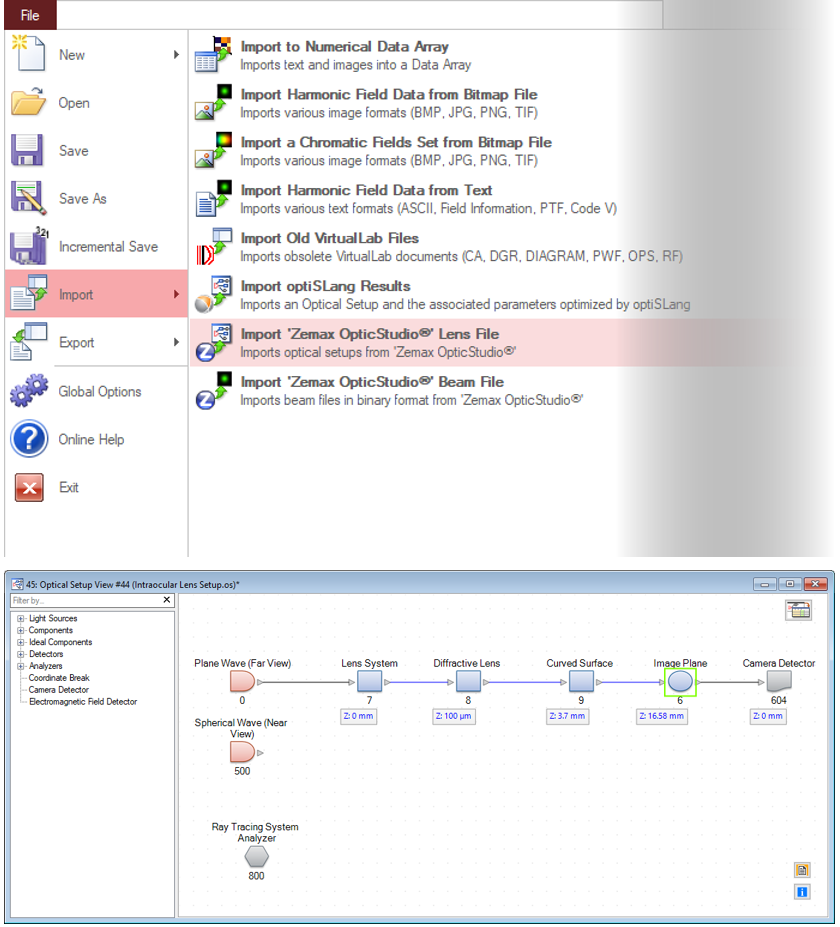Select the Image Plane node

pos(680,682)
